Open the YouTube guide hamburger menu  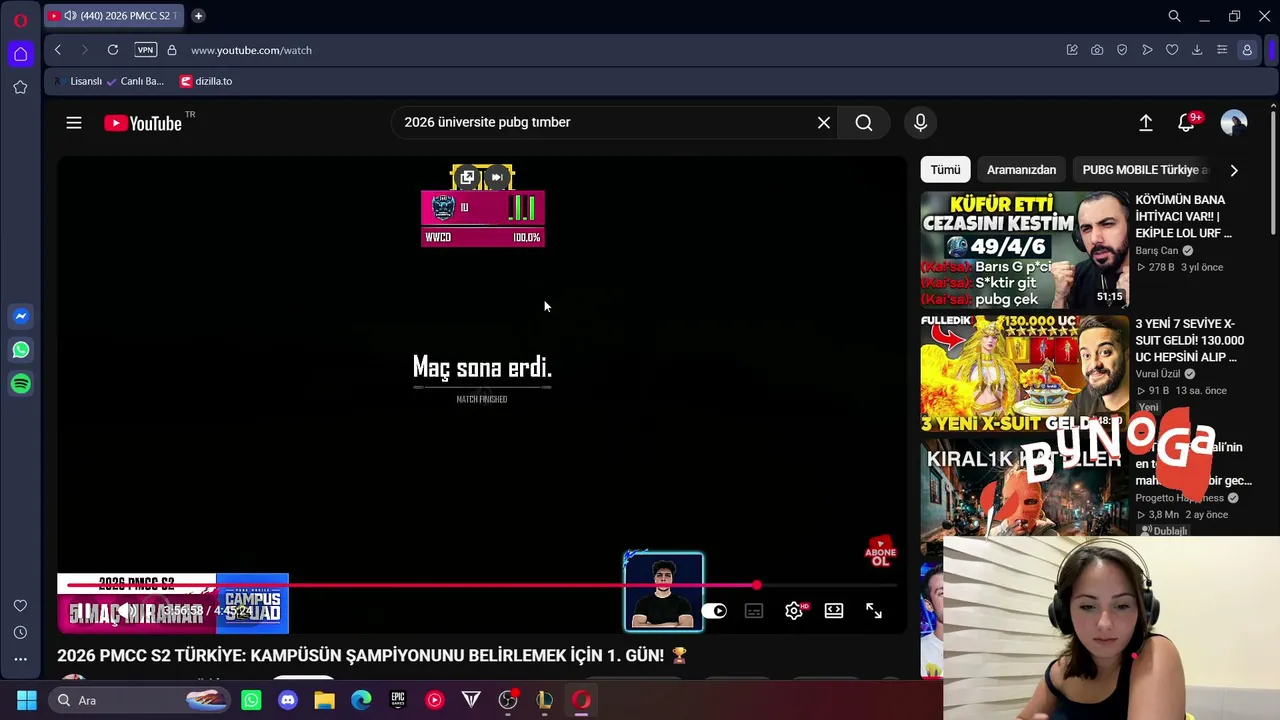point(74,123)
